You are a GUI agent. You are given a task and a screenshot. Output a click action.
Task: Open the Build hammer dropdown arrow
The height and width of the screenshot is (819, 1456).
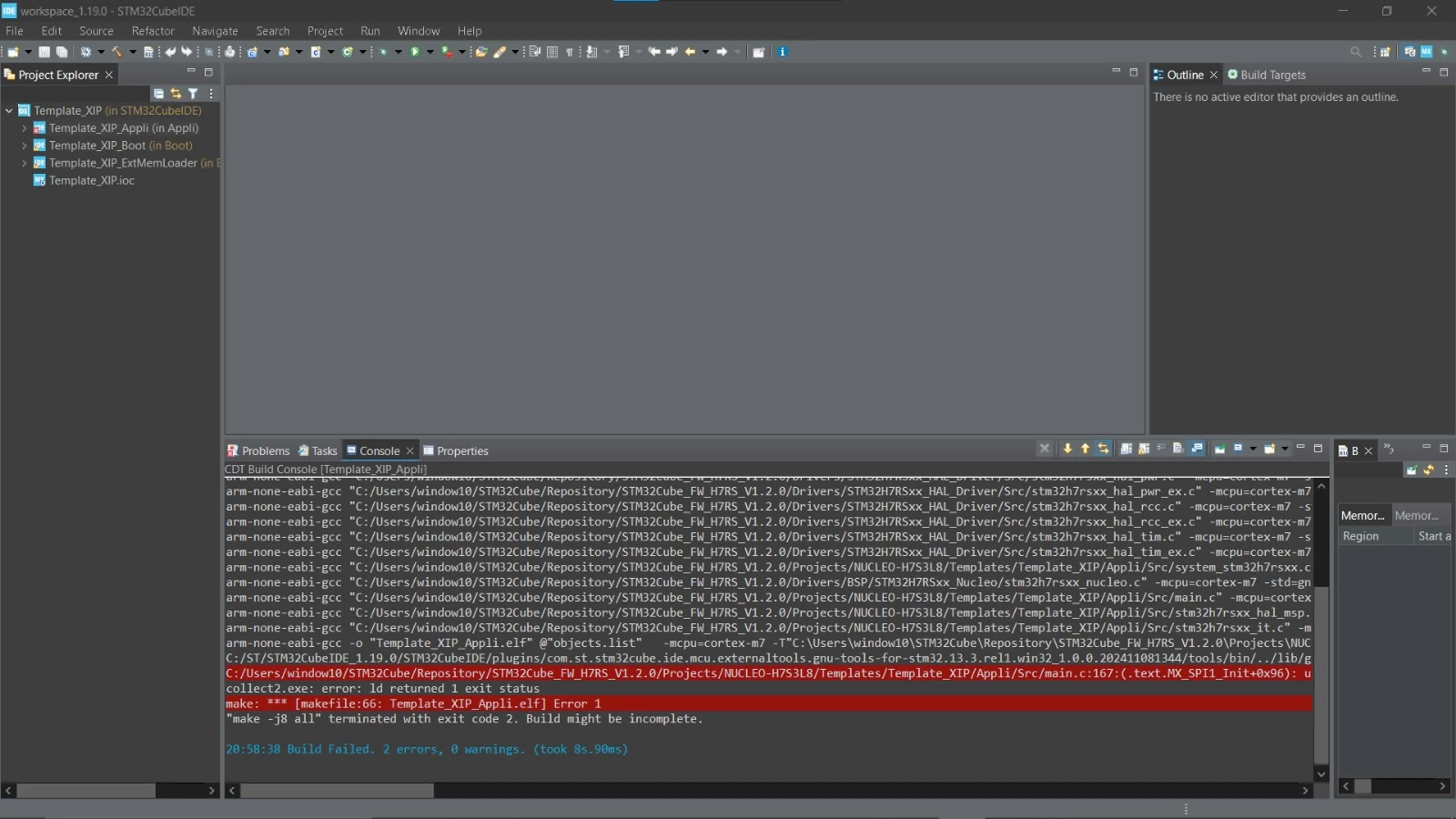(x=133, y=52)
